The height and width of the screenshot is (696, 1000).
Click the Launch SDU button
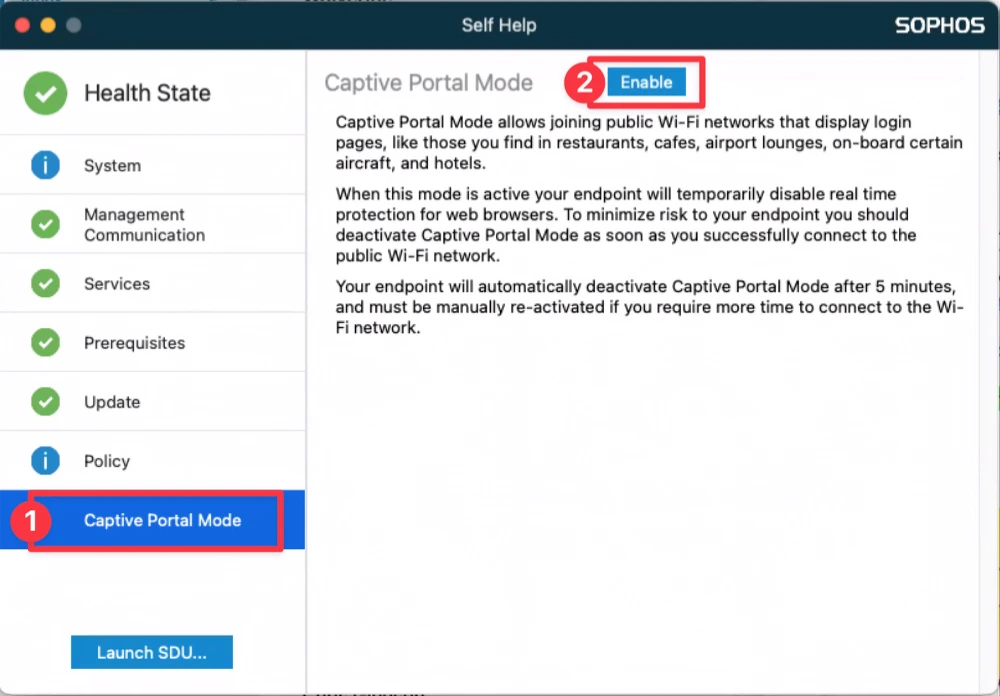point(151,652)
